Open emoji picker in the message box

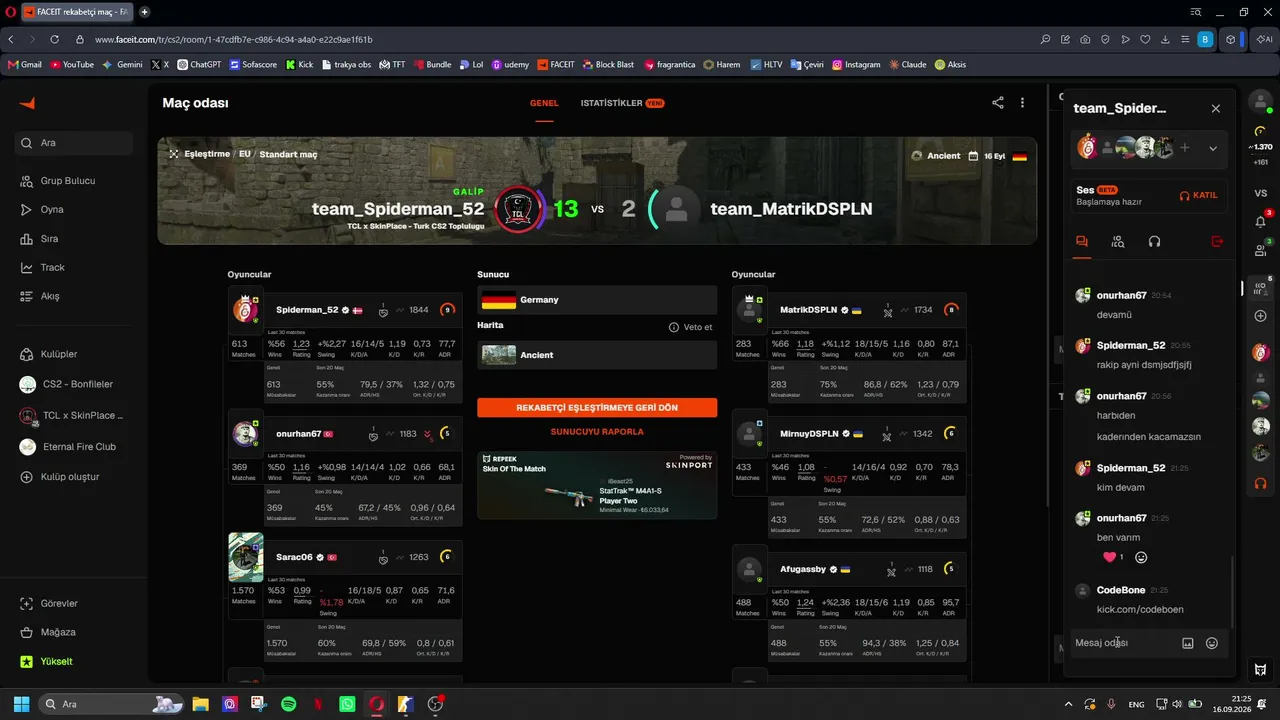pyautogui.click(x=1212, y=643)
